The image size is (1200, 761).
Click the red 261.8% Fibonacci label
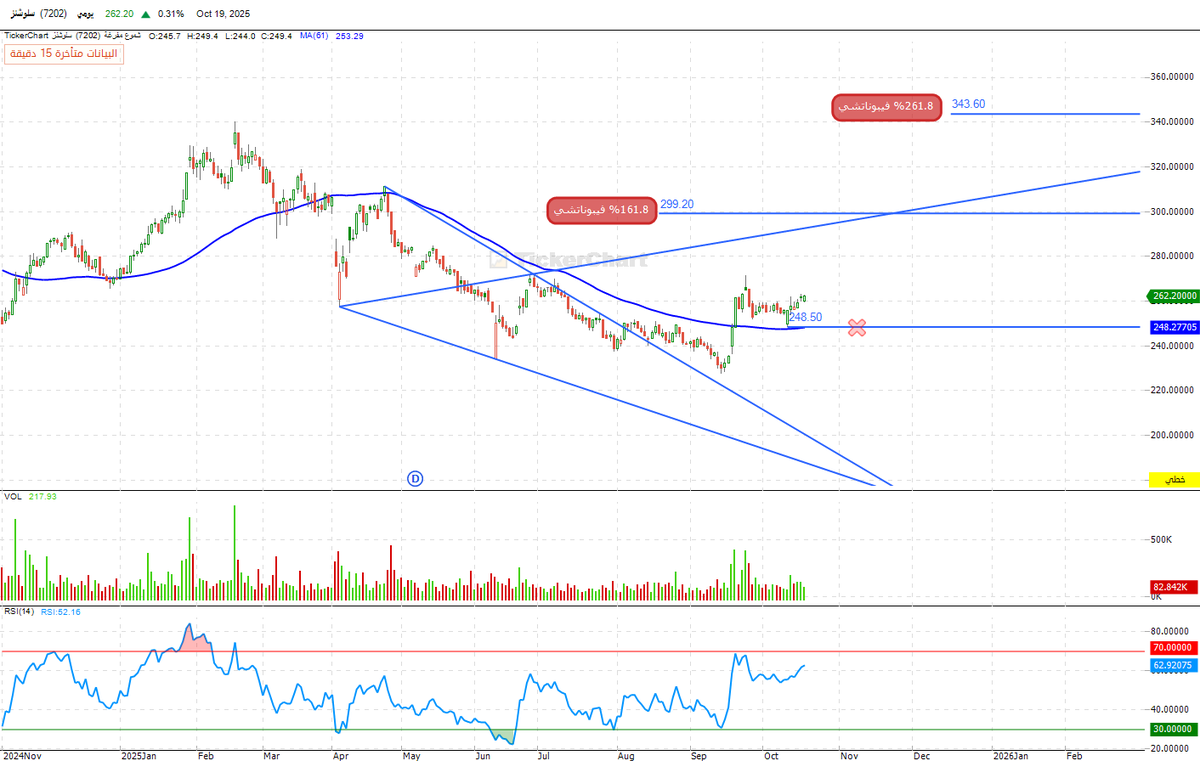click(x=887, y=107)
